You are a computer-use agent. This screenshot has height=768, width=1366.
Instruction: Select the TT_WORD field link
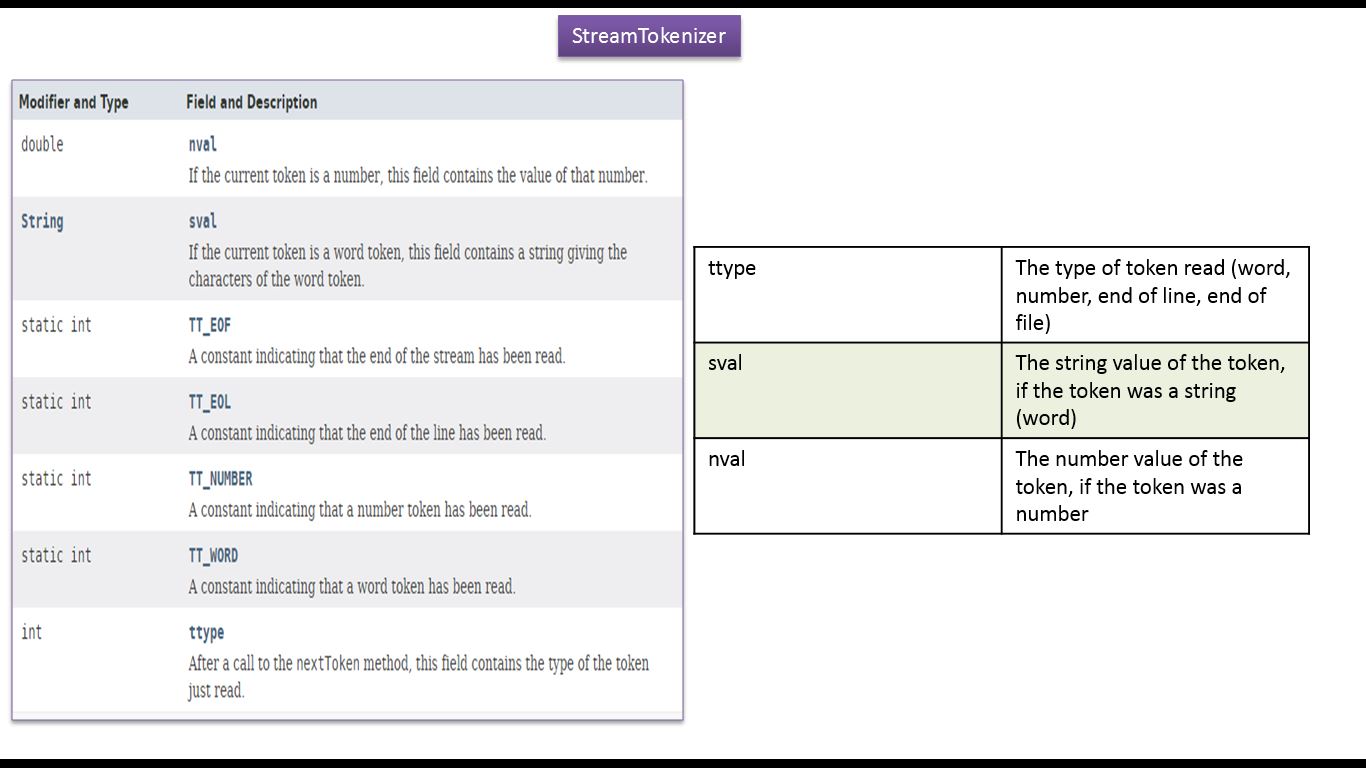pos(213,556)
